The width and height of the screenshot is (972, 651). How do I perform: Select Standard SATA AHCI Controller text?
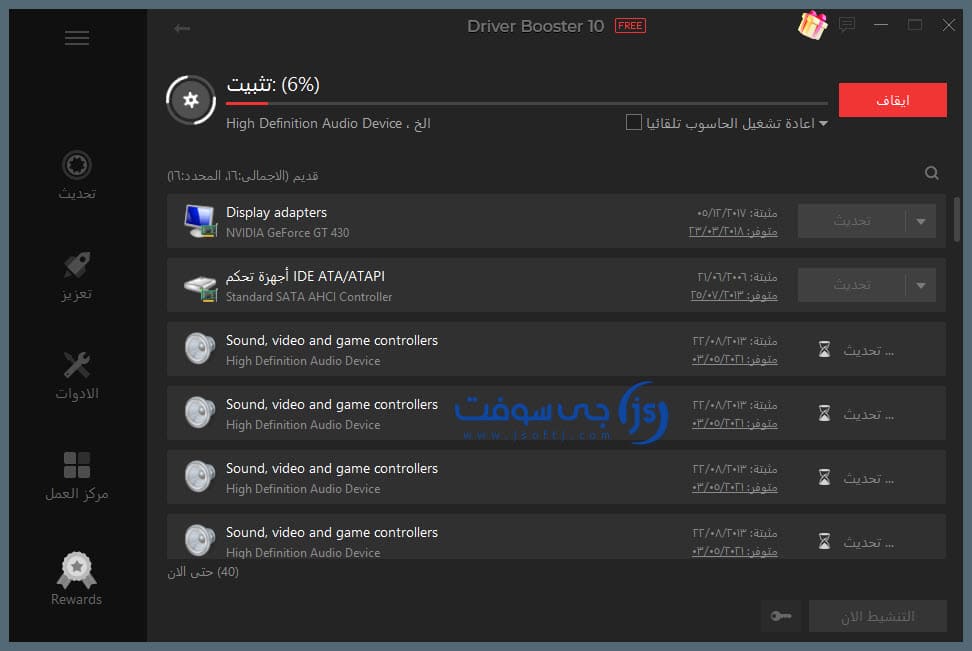click(x=309, y=297)
